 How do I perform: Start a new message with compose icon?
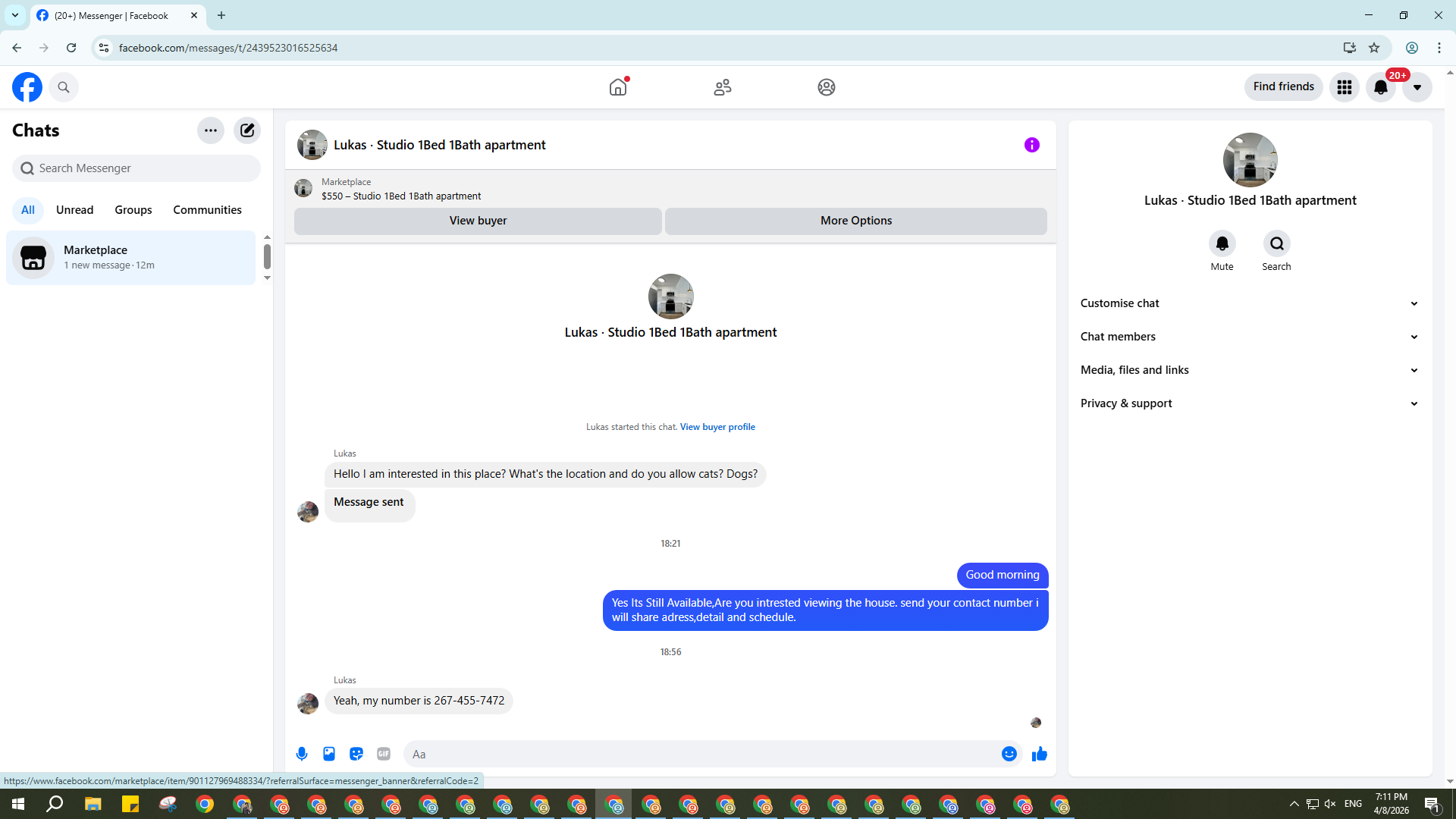click(247, 130)
